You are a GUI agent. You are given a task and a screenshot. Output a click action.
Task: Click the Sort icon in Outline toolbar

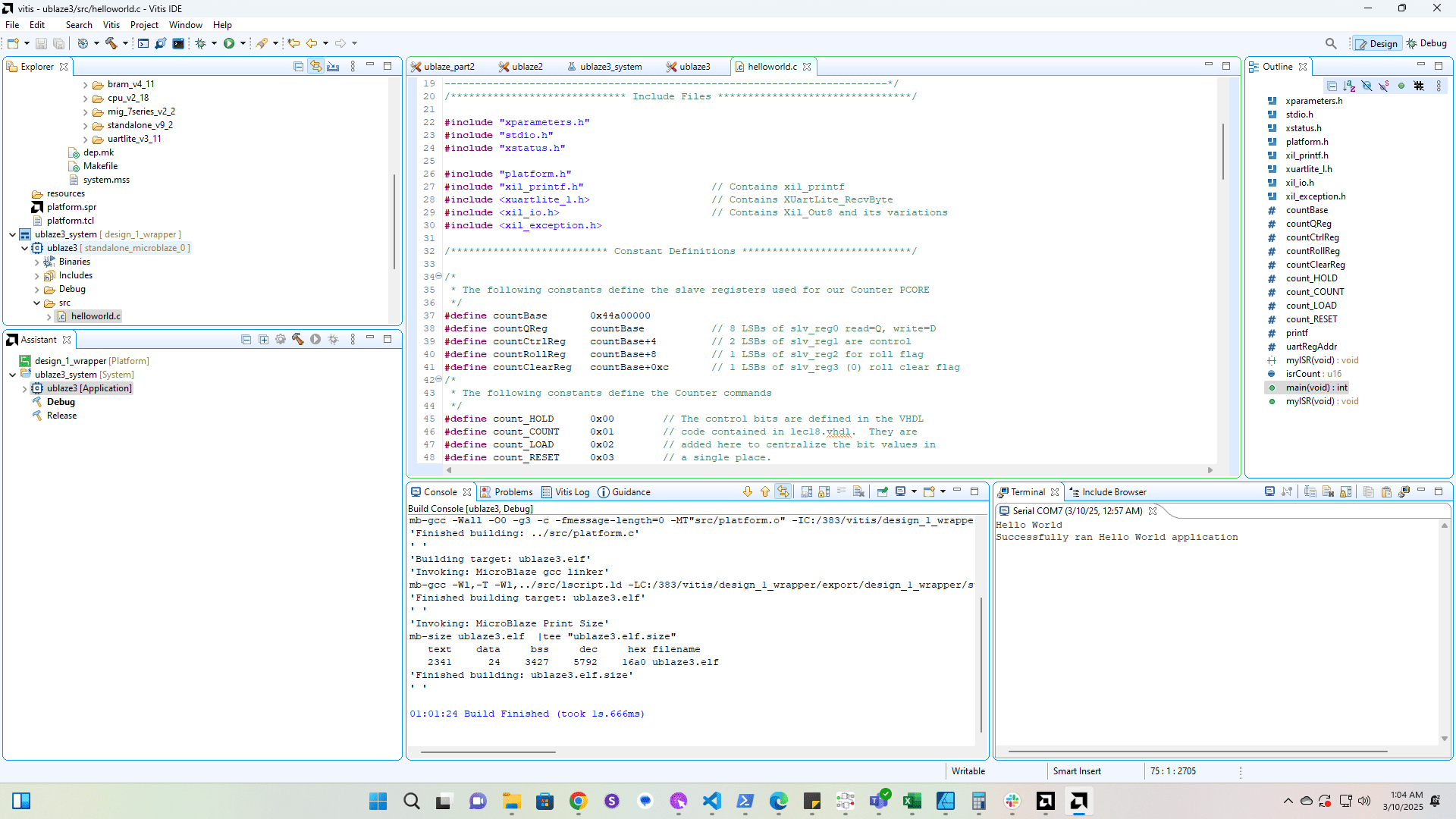coord(1349,86)
